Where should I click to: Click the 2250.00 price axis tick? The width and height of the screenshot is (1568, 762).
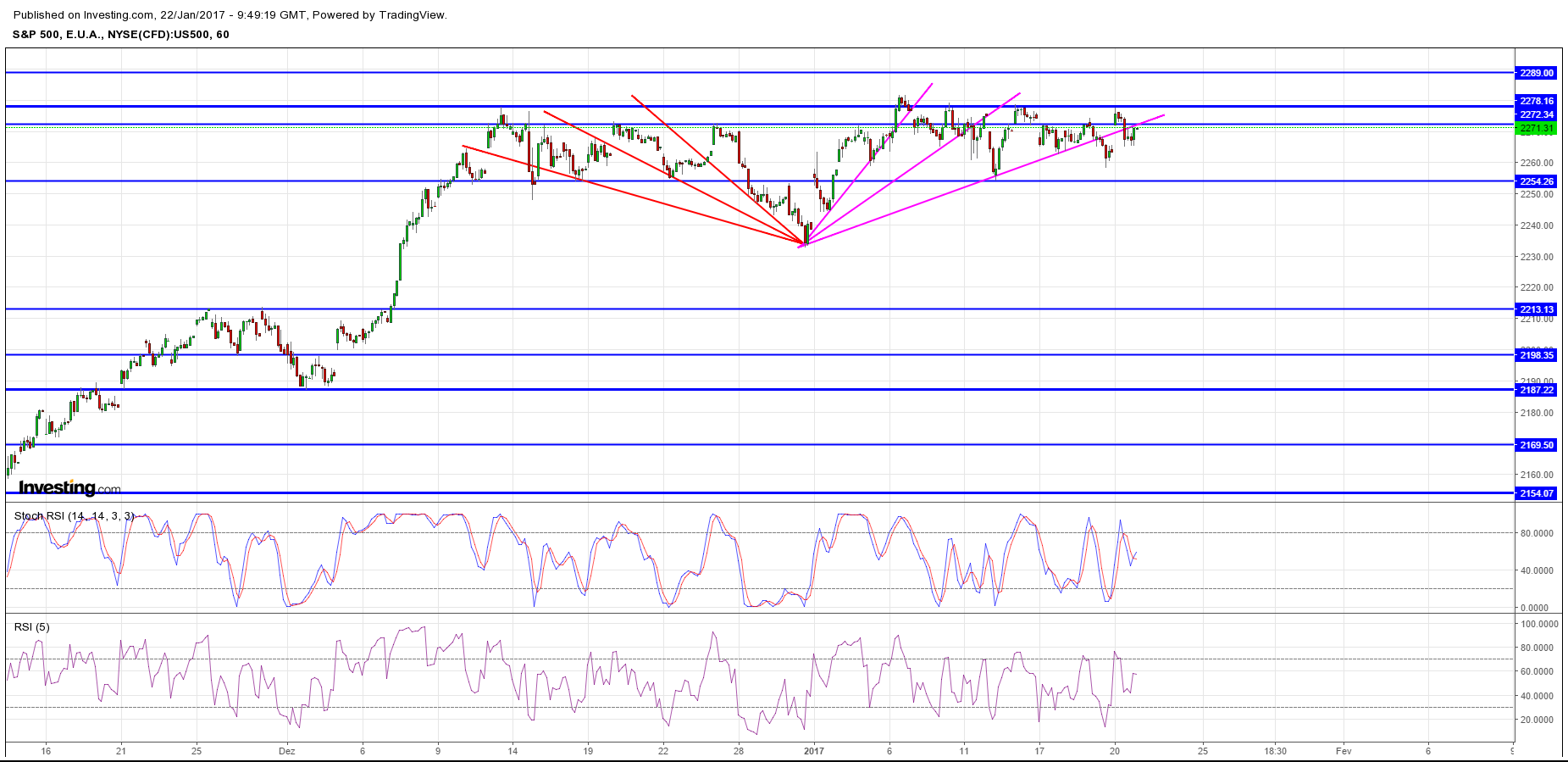tap(1537, 194)
